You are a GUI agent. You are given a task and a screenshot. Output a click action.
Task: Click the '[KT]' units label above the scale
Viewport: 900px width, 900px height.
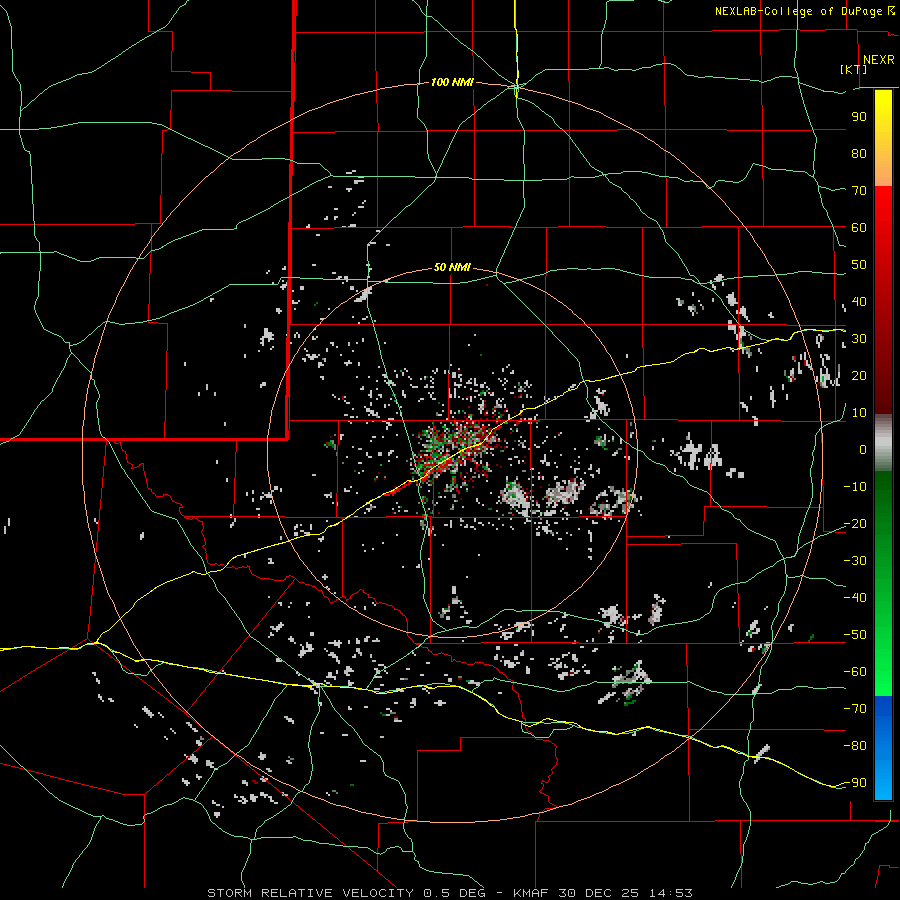click(x=854, y=69)
